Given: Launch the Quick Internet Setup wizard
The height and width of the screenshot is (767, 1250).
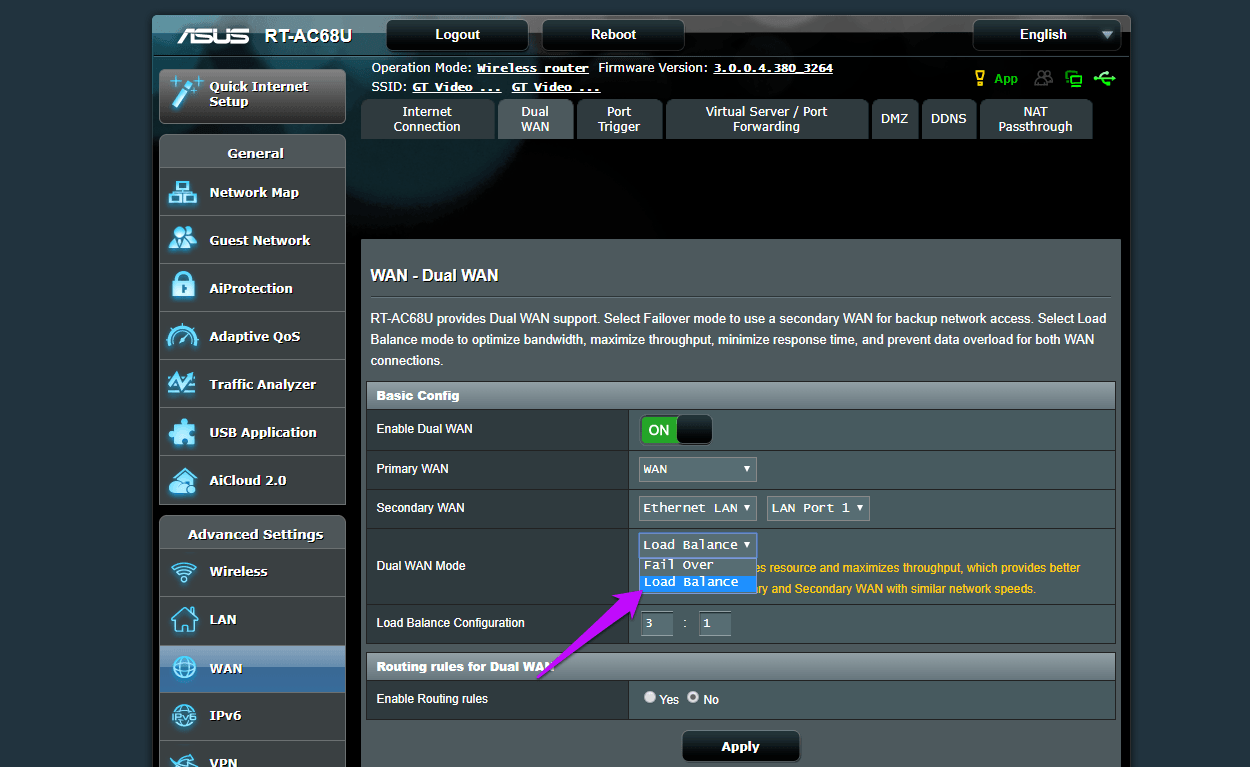Looking at the screenshot, I should pyautogui.click(x=252, y=95).
